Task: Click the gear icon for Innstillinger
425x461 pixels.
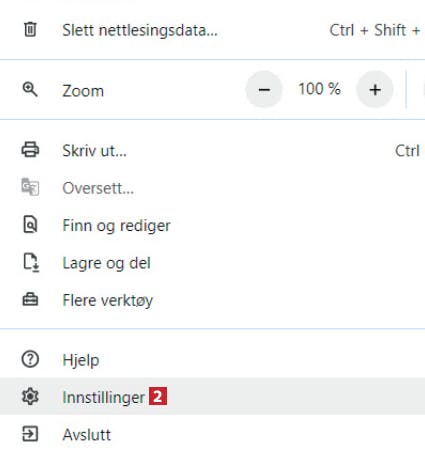Action: click(30, 397)
